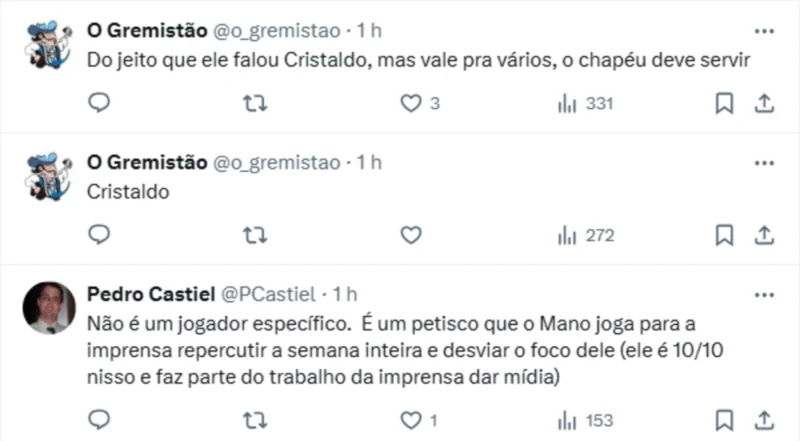
Task: Reply to the 'Cristaldo' tweet
Action: click(99, 235)
